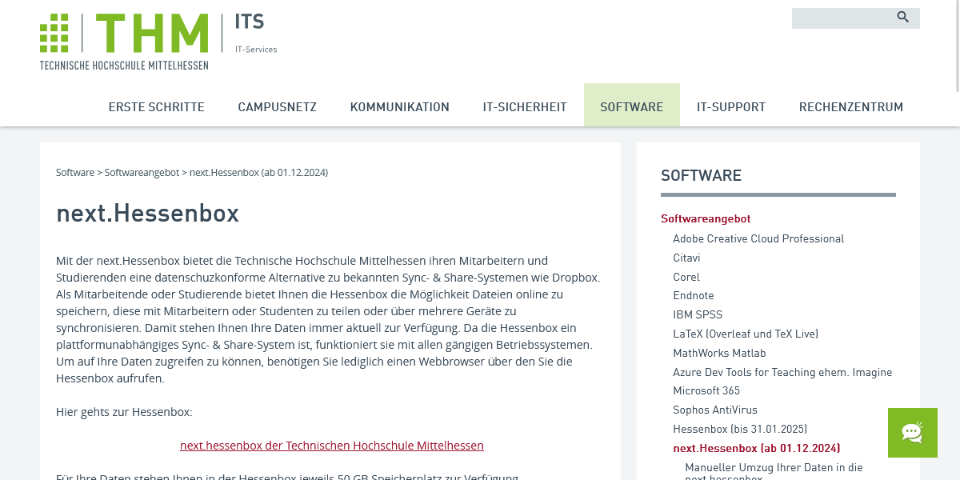Open Softwareangebot in the sidebar

click(x=705, y=219)
